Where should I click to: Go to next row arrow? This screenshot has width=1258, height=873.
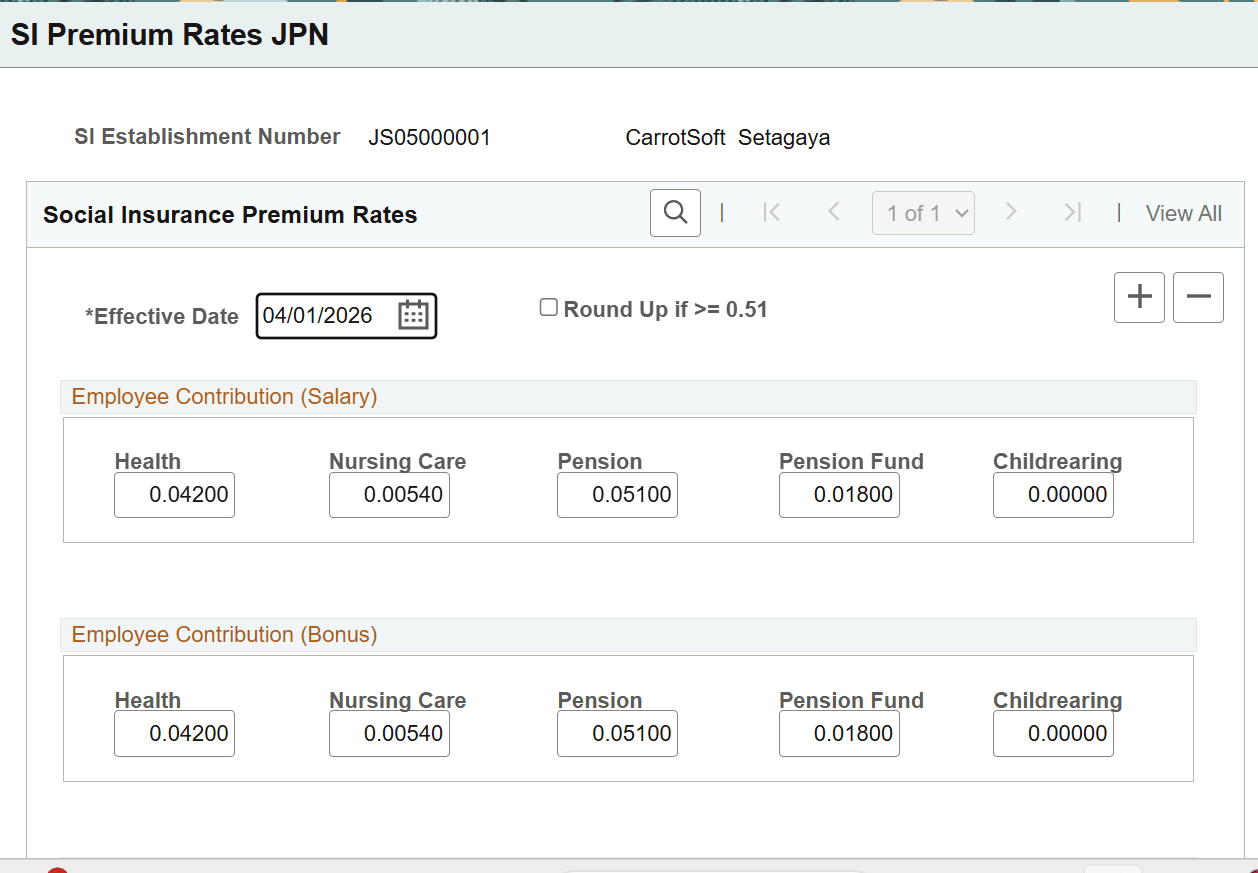point(1011,212)
